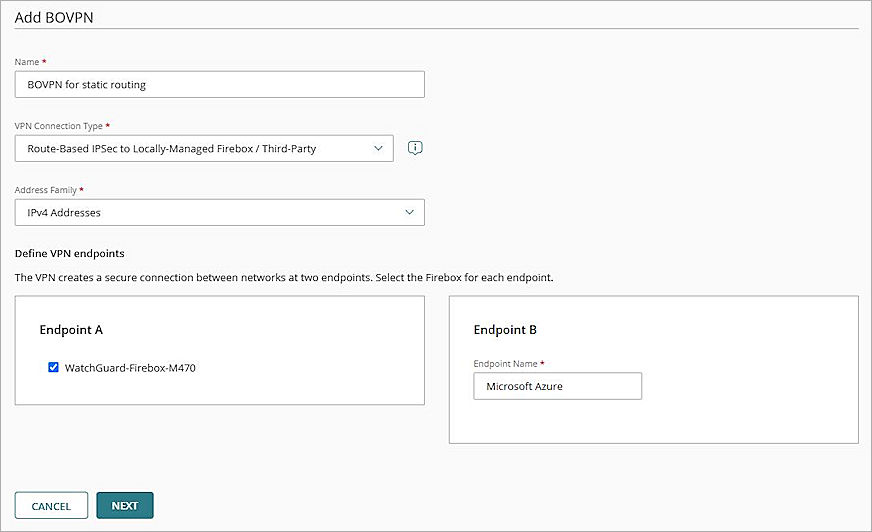
Task: Open the Address Family dropdown showing IPv4 Addresses
Action: [219, 212]
